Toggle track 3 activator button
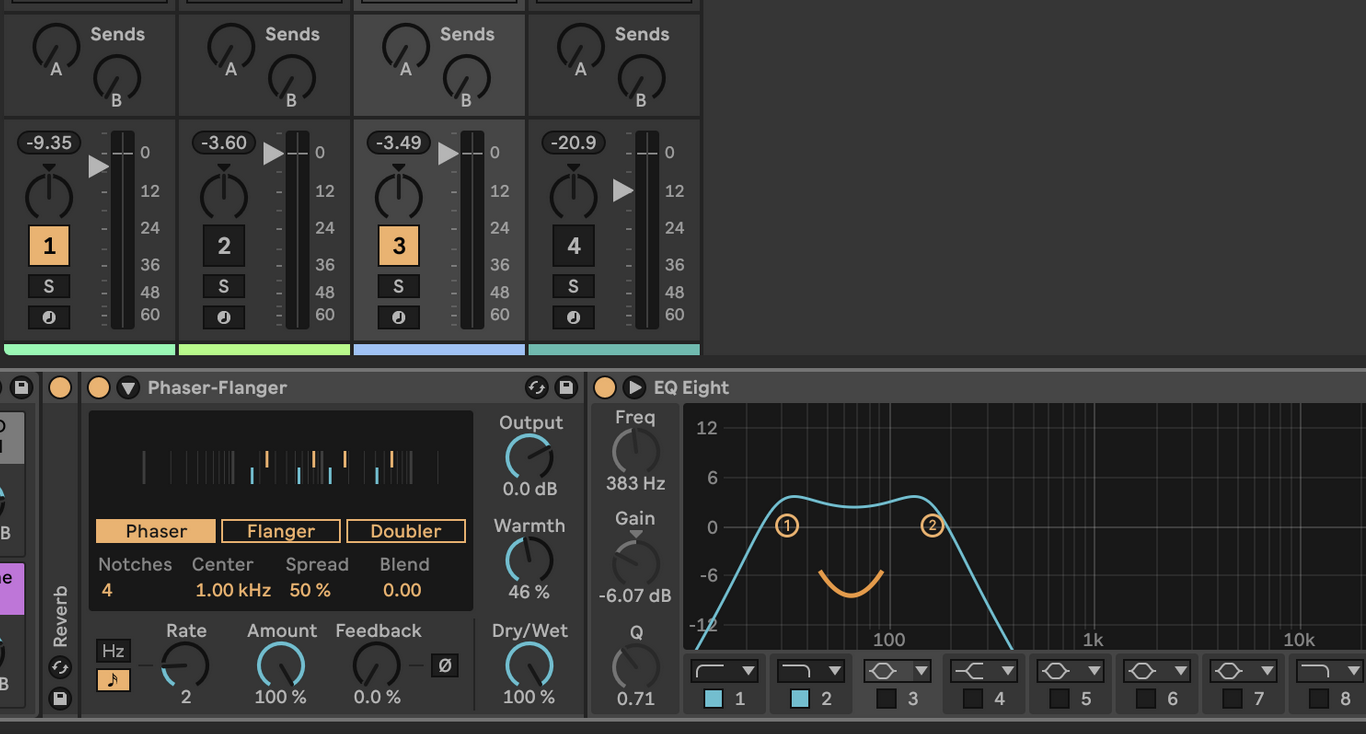The height and width of the screenshot is (734, 1366). pyautogui.click(x=399, y=246)
